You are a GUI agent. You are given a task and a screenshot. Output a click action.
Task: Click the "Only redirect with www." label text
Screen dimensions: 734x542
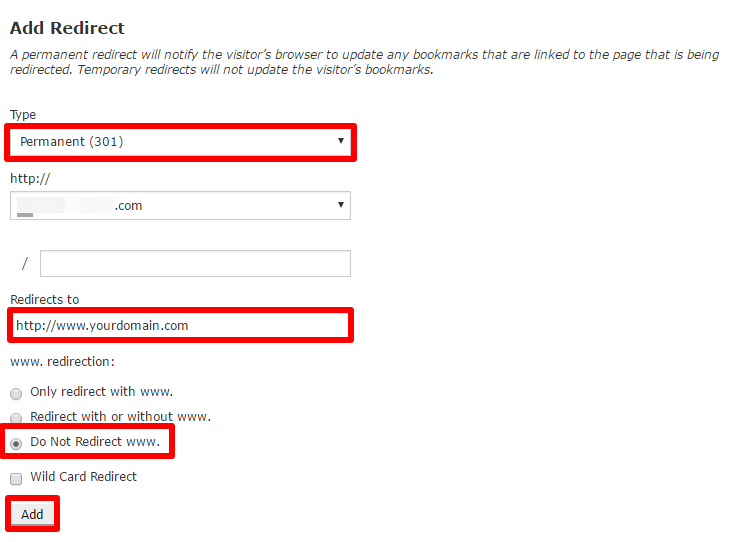click(102, 392)
